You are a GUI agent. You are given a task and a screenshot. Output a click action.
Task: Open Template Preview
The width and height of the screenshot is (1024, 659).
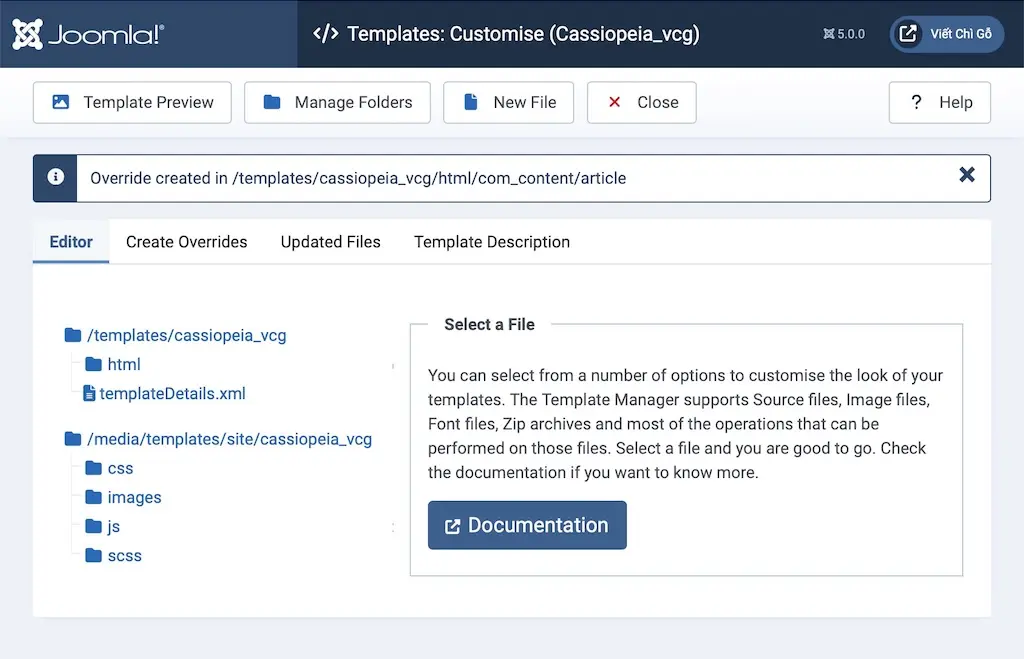(x=132, y=102)
